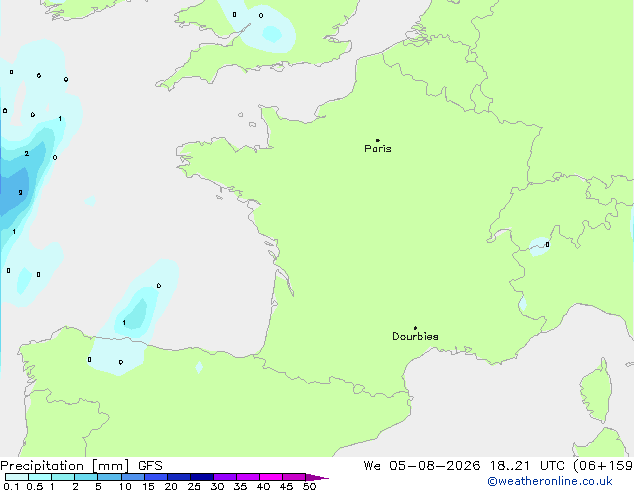The width and height of the screenshot is (634, 490).
Task: Click the legend value label 35
Action: [240, 486]
